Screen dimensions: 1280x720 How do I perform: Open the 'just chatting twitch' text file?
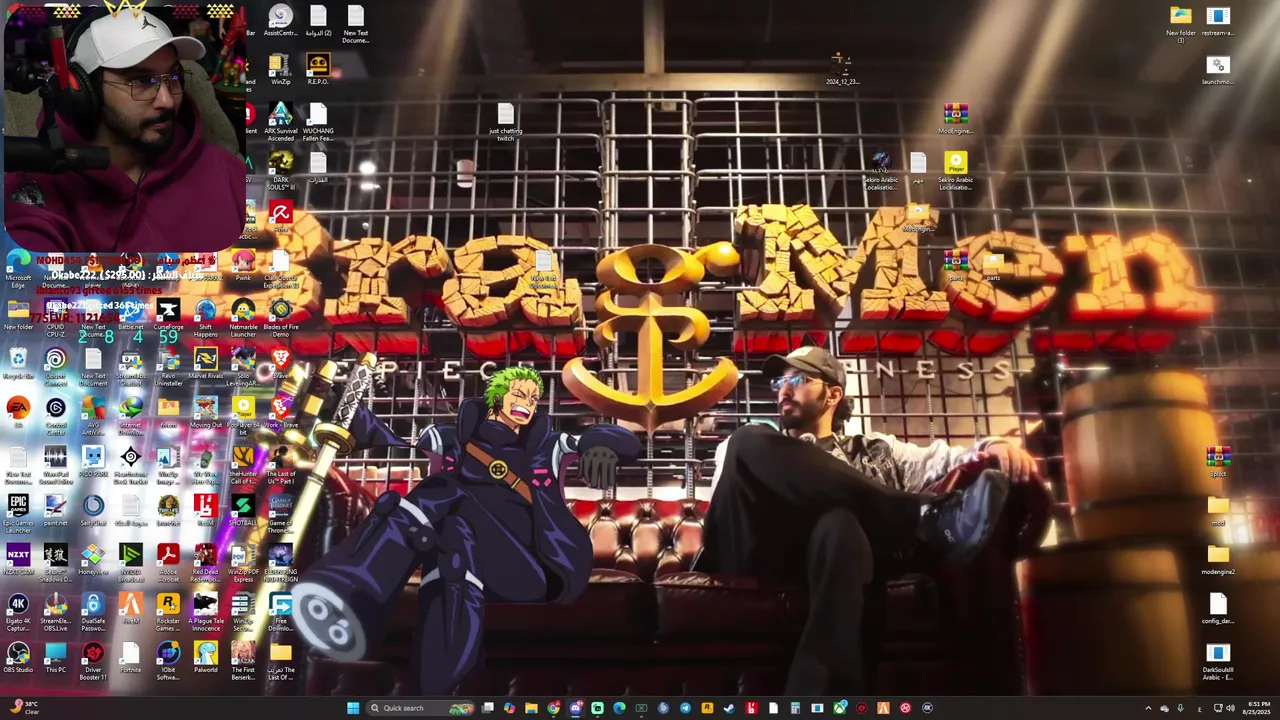[x=506, y=122]
